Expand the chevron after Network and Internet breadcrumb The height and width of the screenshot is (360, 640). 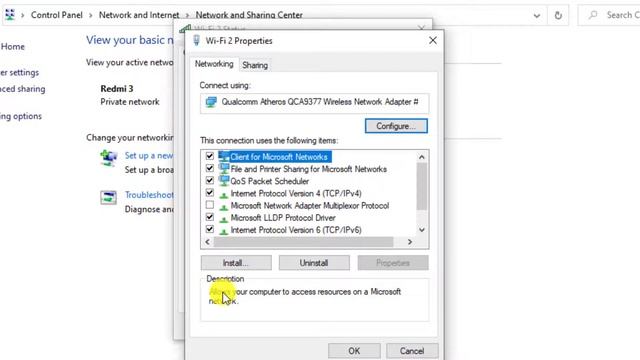click(187, 15)
